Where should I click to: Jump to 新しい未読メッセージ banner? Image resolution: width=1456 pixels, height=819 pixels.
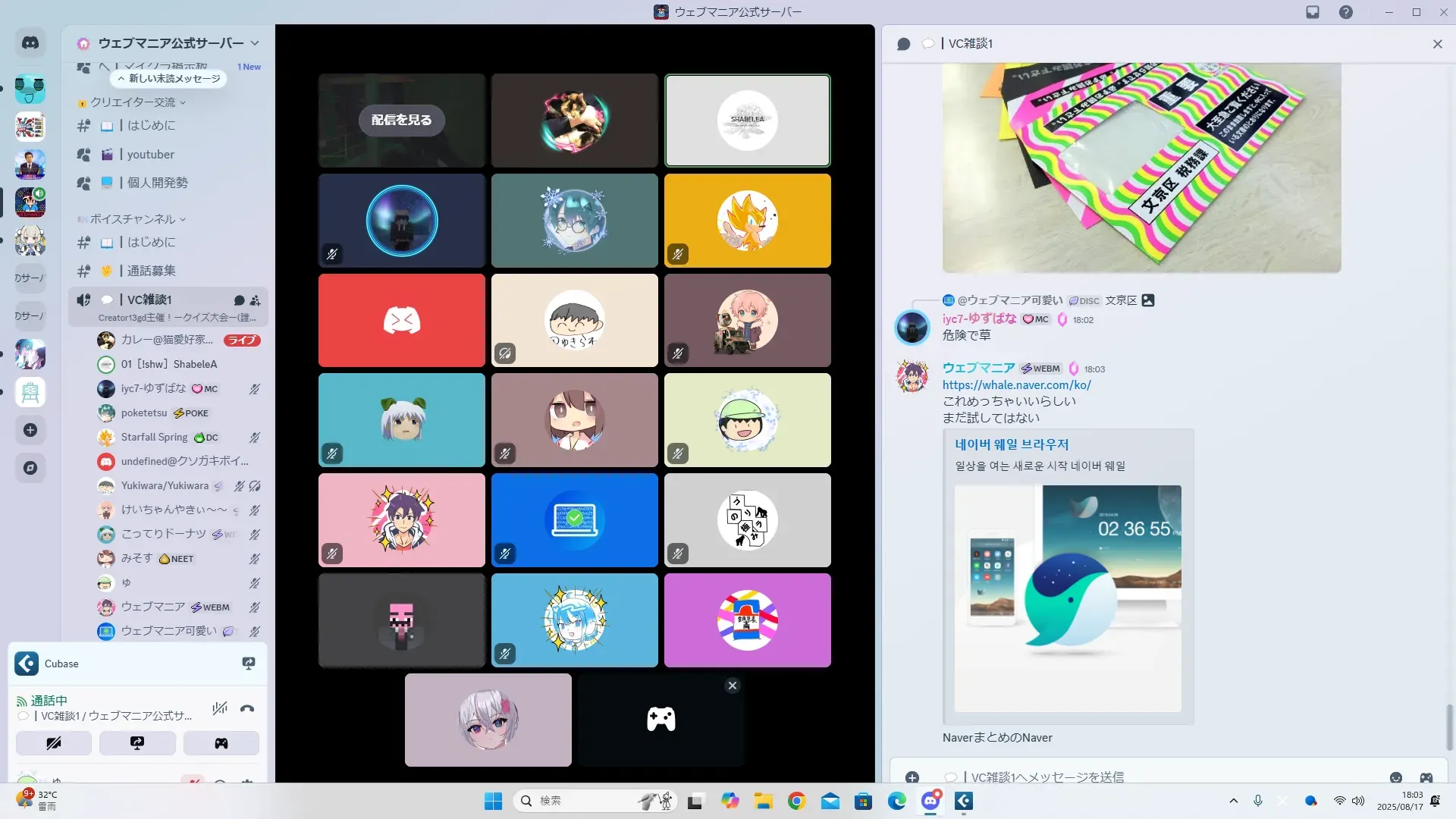tap(169, 79)
